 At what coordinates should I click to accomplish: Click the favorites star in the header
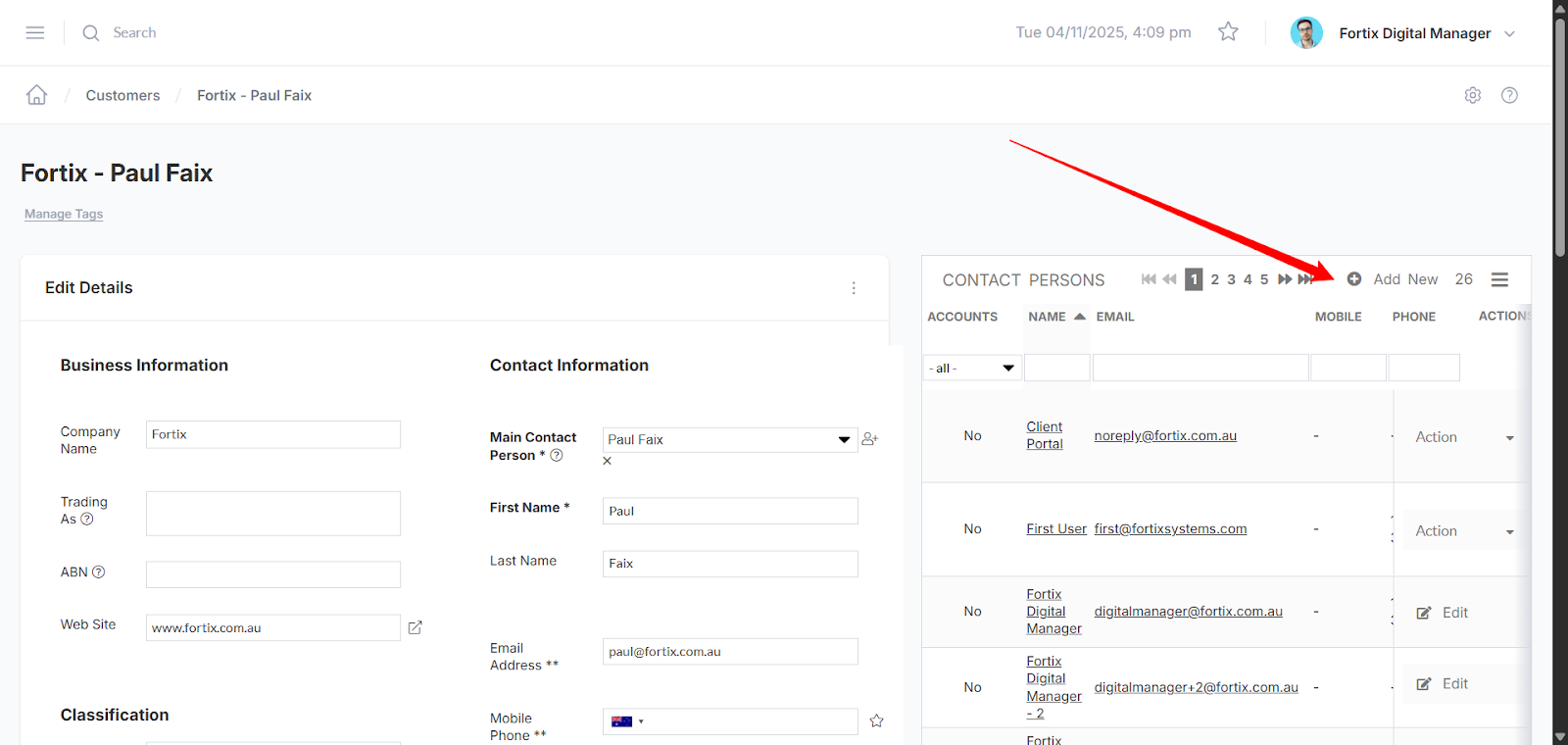pos(1228,32)
